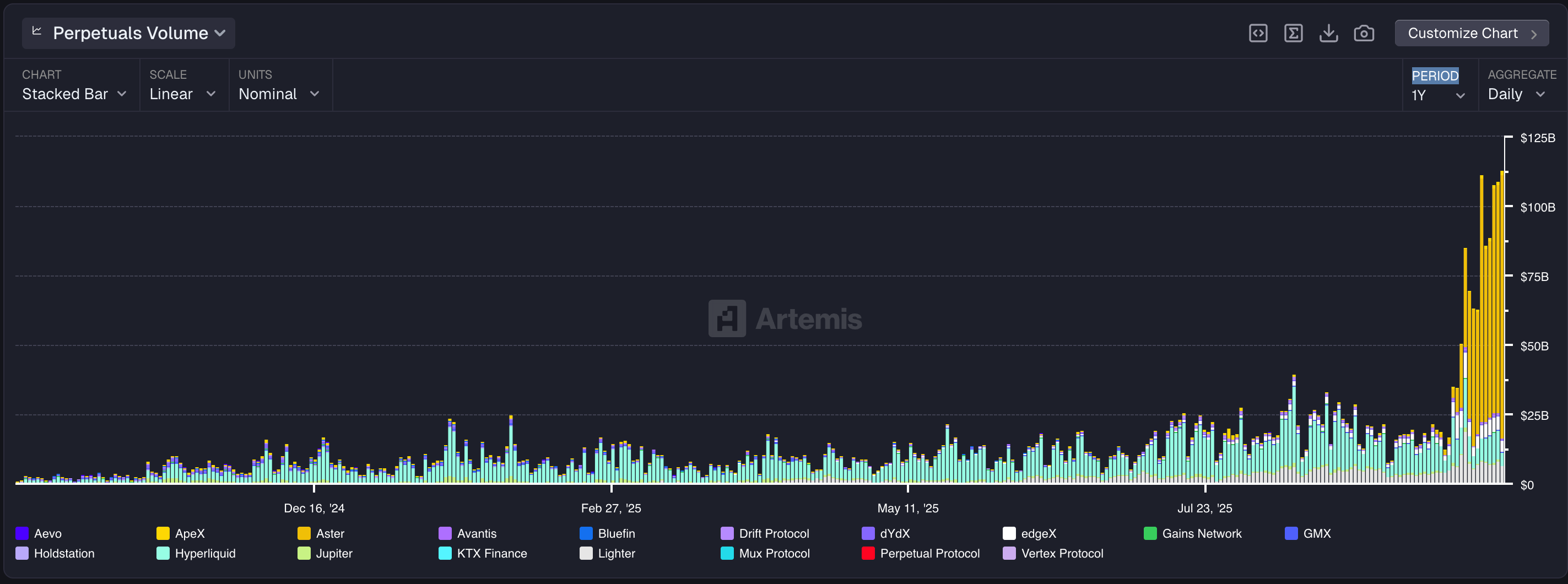Toggle Aster series in legend

pyautogui.click(x=321, y=533)
